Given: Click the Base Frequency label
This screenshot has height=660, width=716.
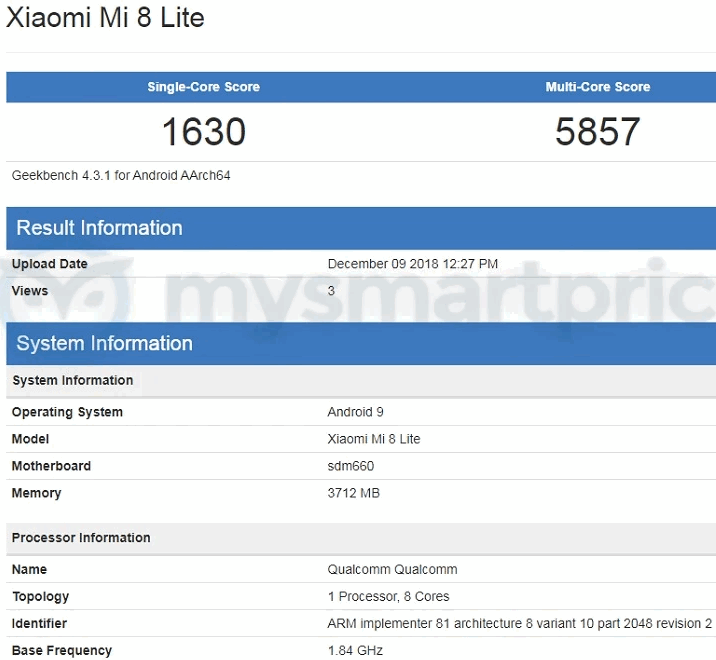Looking at the screenshot, I should pos(62,650).
